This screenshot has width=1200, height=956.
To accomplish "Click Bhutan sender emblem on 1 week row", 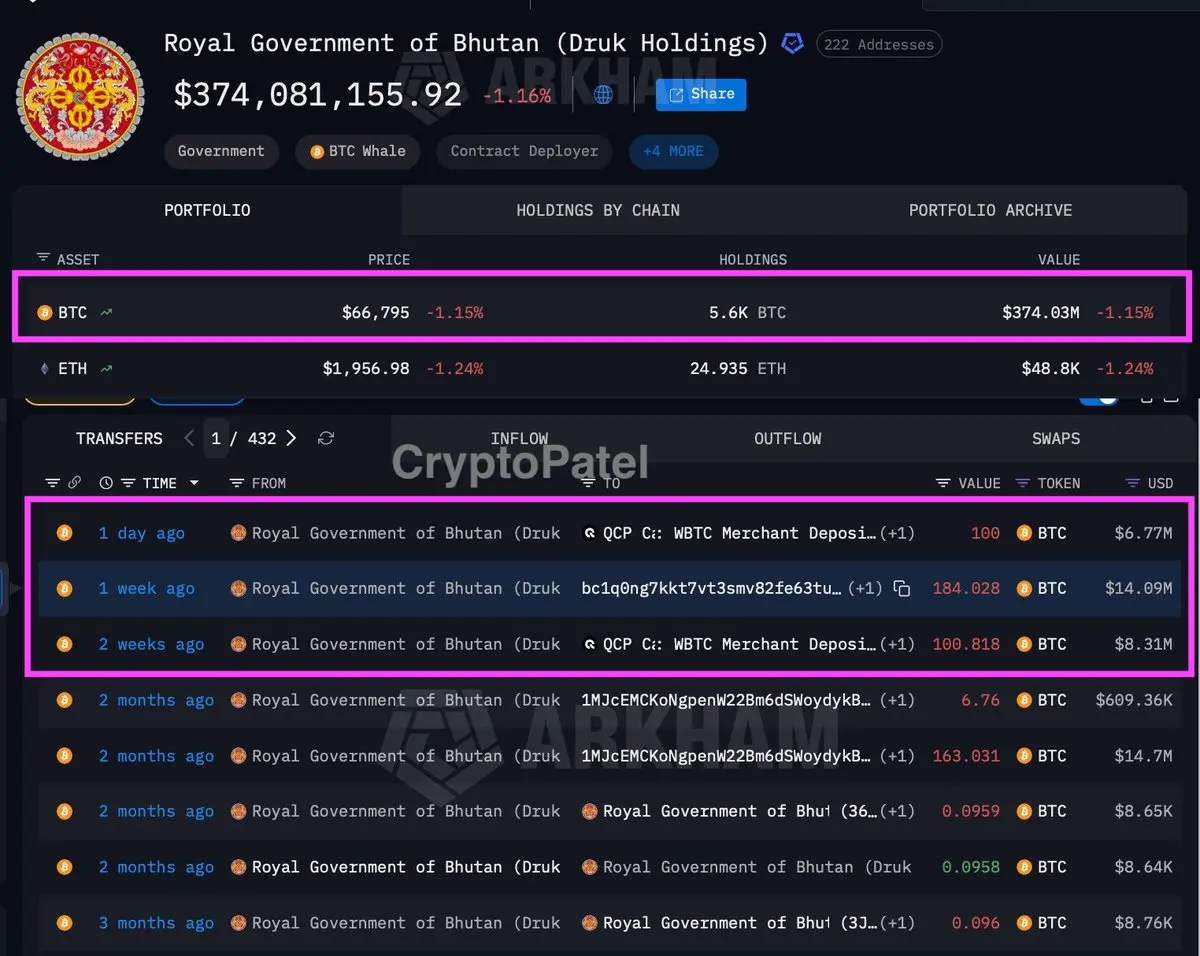I will click(x=238, y=589).
